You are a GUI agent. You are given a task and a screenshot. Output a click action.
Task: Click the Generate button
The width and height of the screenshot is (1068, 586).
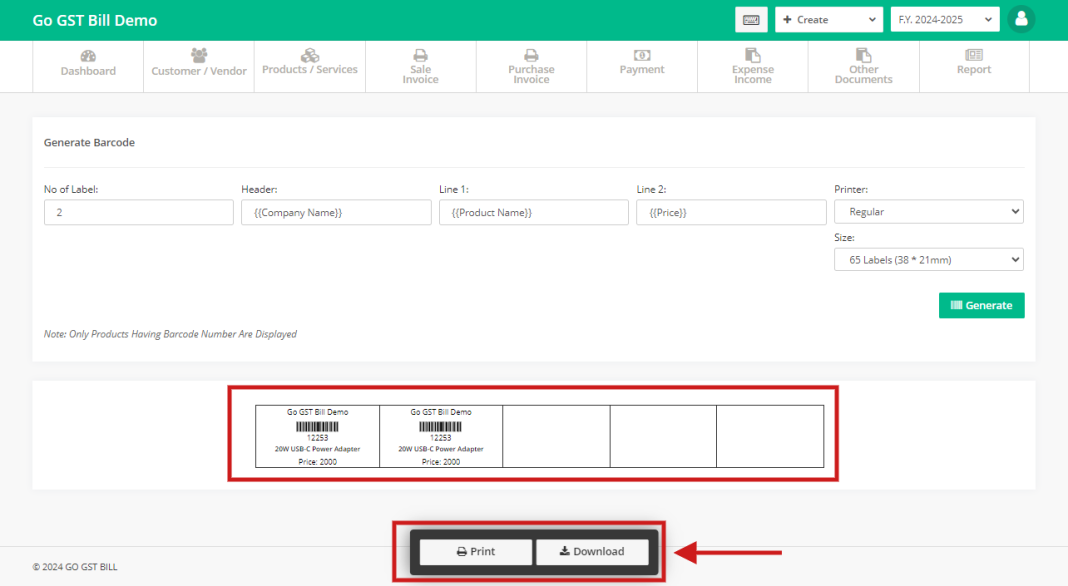[x=981, y=305]
